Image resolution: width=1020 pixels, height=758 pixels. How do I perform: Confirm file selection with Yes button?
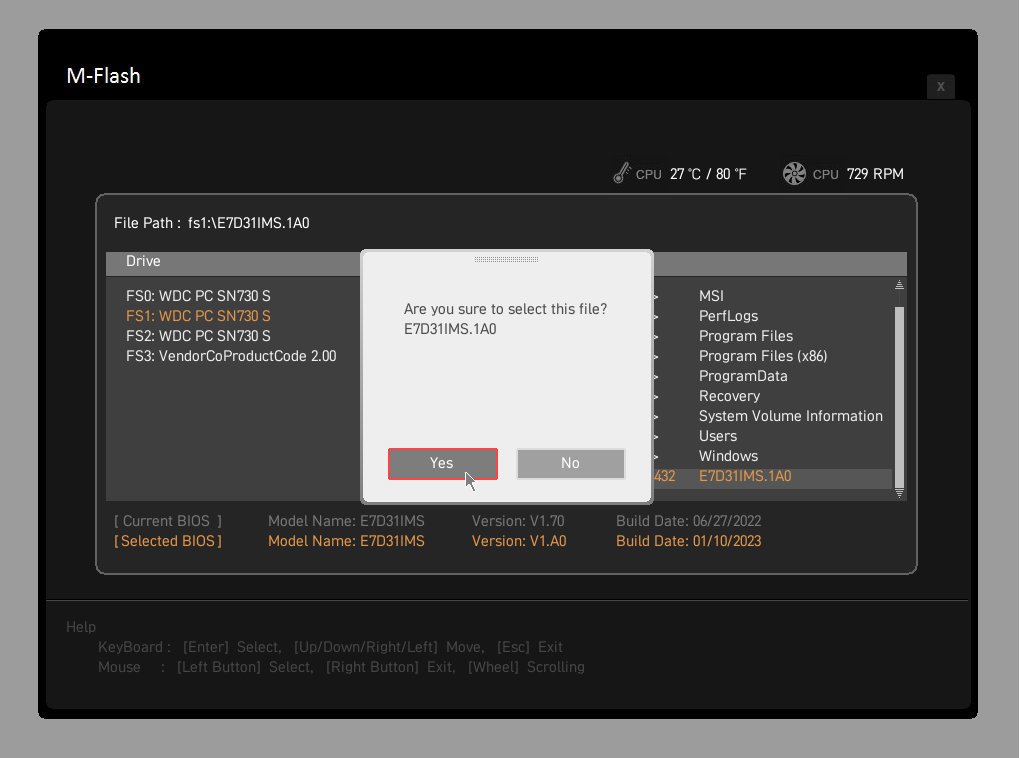[x=442, y=463]
